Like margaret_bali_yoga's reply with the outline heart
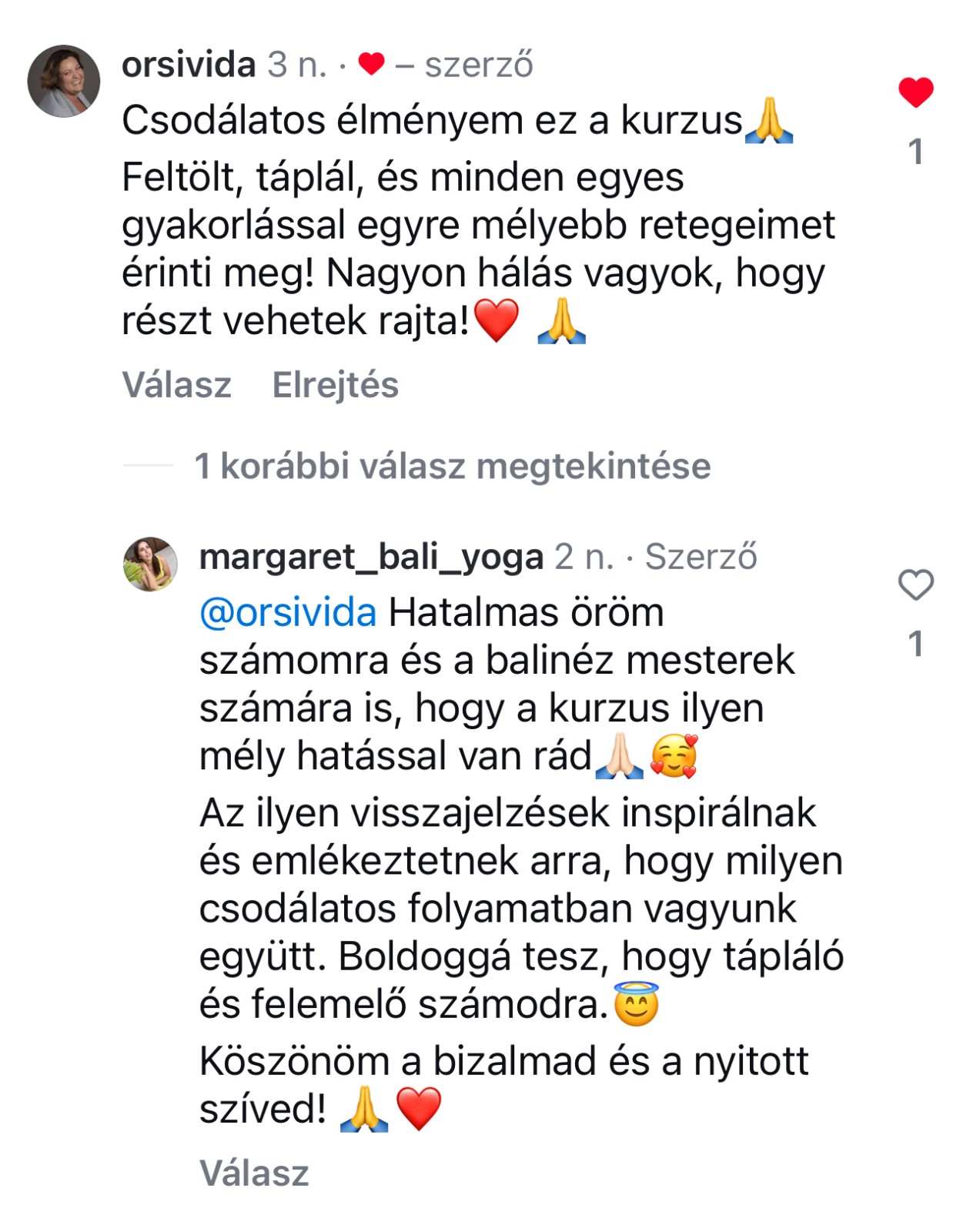This screenshot has width=980, height=1232. (x=915, y=585)
